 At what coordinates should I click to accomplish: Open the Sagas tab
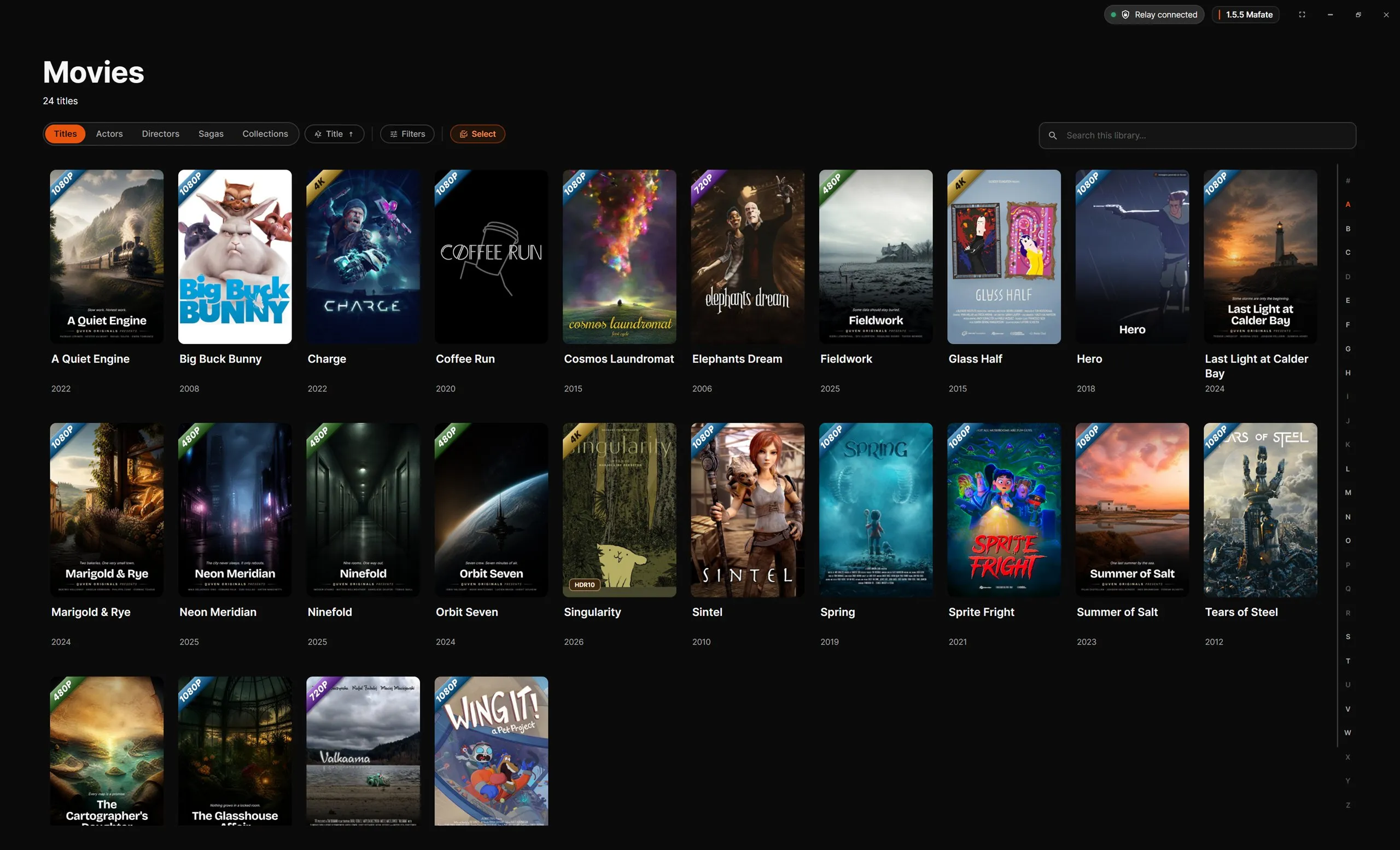[211, 134]
